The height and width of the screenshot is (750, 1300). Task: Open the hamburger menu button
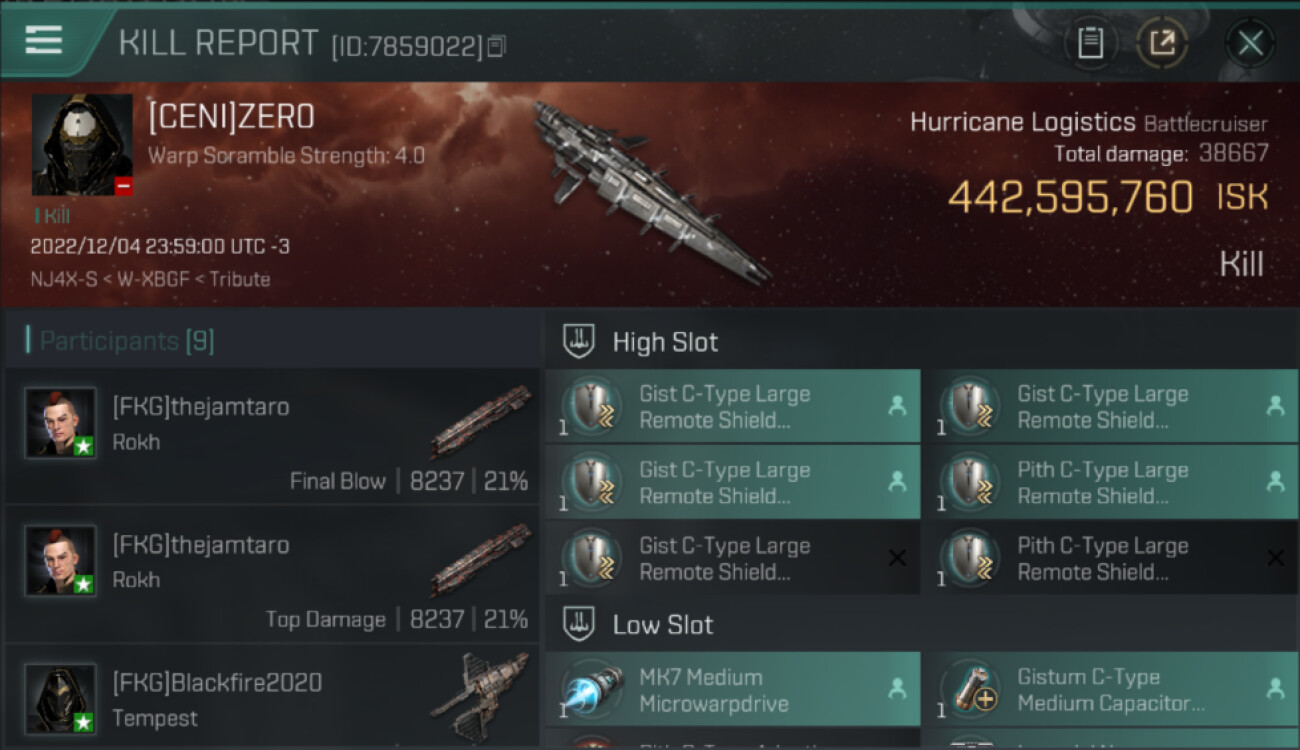tap(44, 40)
